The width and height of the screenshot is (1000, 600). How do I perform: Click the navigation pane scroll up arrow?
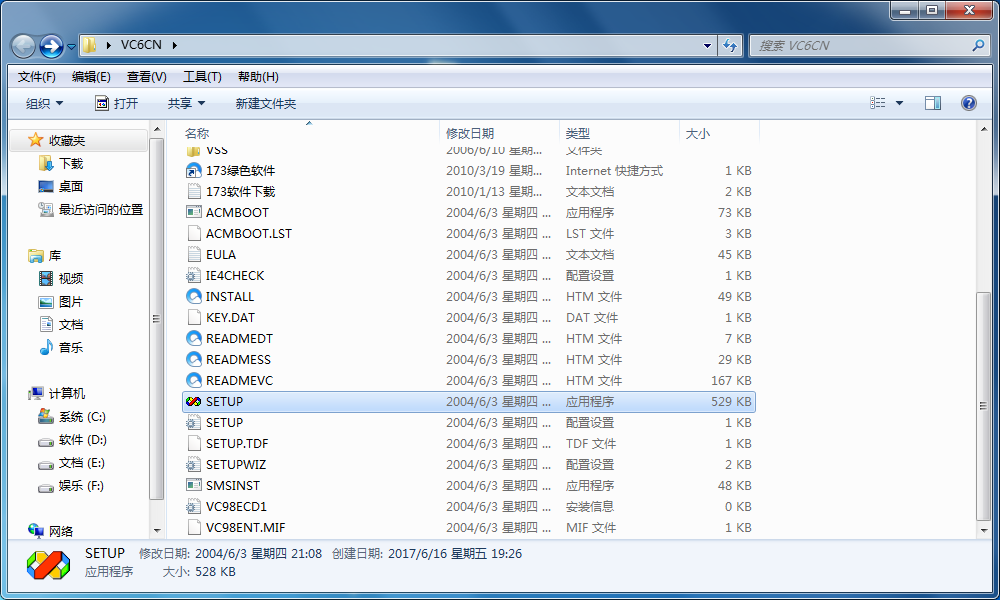[x=157, y=129]
